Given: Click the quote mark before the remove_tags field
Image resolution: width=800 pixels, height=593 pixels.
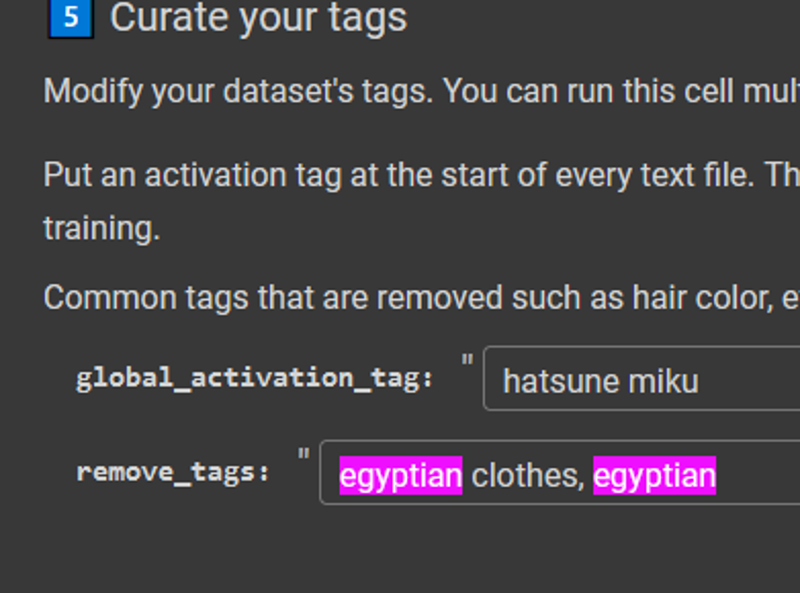Looking at the screenshot, I should pyautogui.click(x=304, y=454).
